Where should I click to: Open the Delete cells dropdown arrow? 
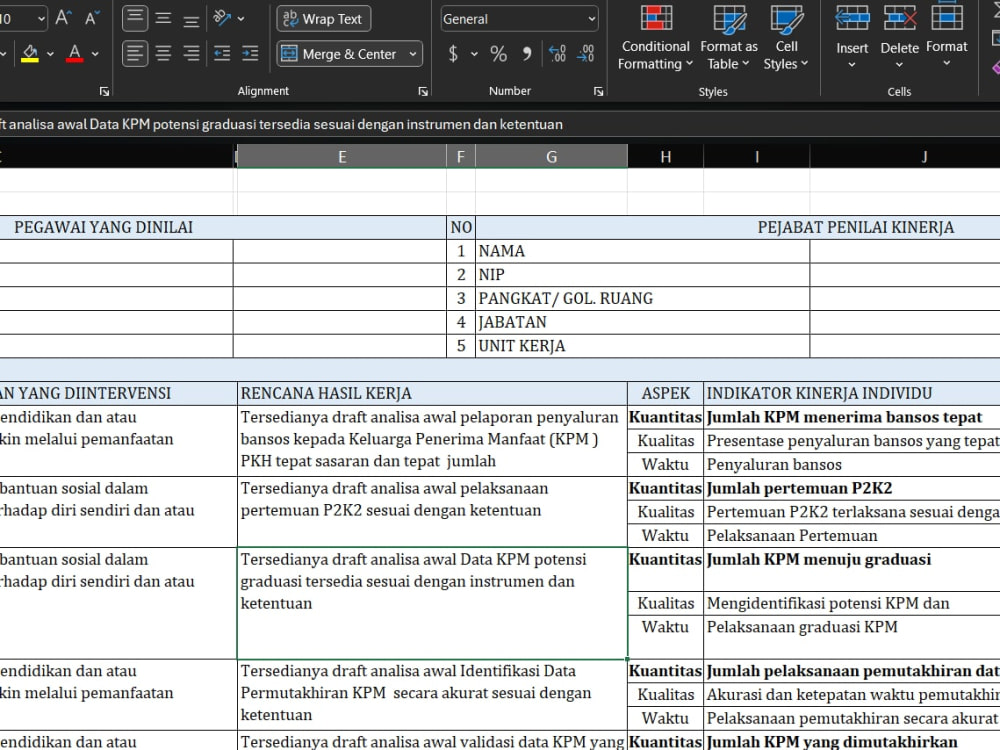899,64
